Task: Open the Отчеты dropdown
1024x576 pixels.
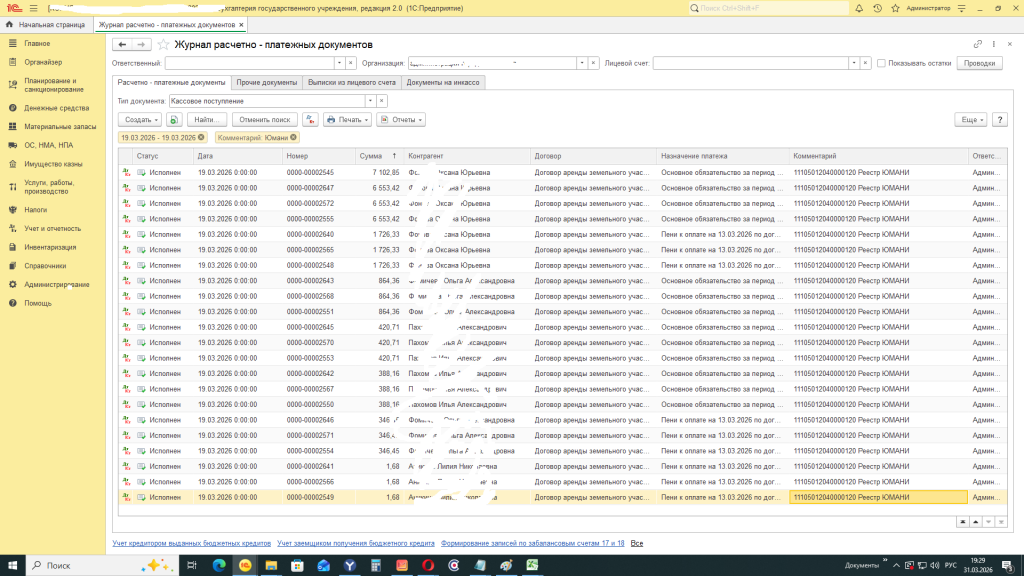Action: click(x=401, y=120)
